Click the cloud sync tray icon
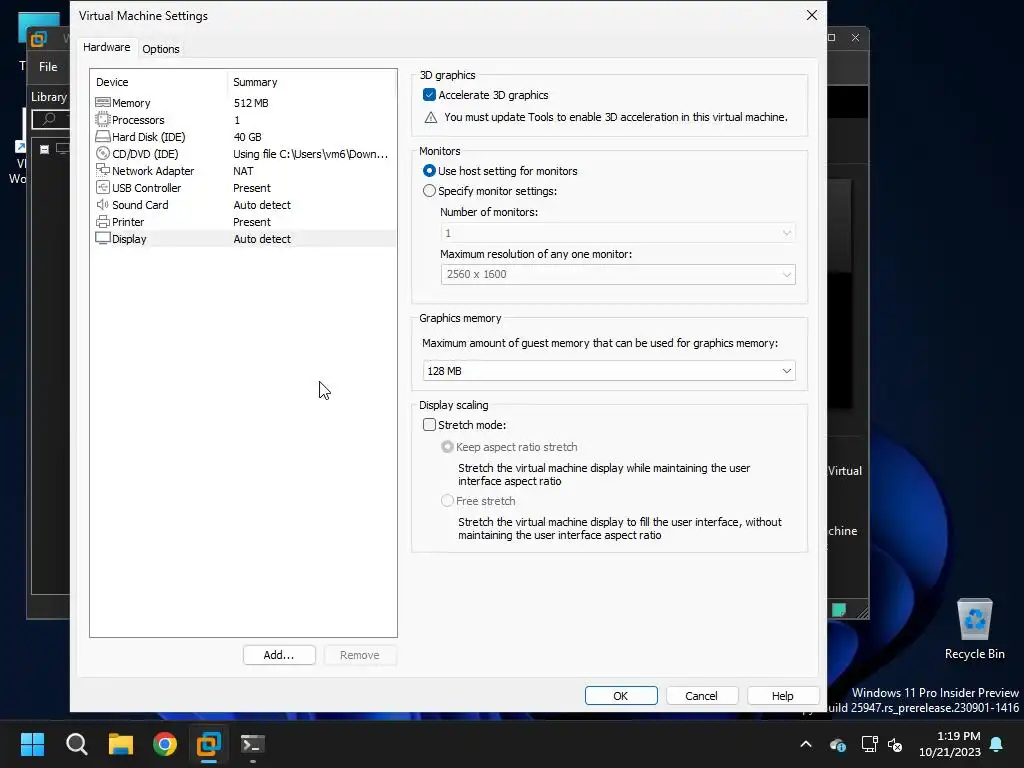This screenshot has width=1024, height=768. tap(838, 744)
